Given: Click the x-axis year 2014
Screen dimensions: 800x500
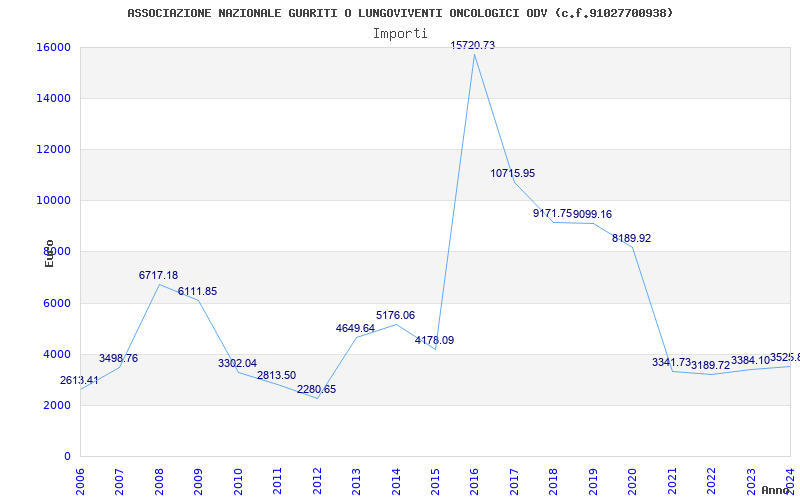Looking at the screenshot, I should pos(396,481).
